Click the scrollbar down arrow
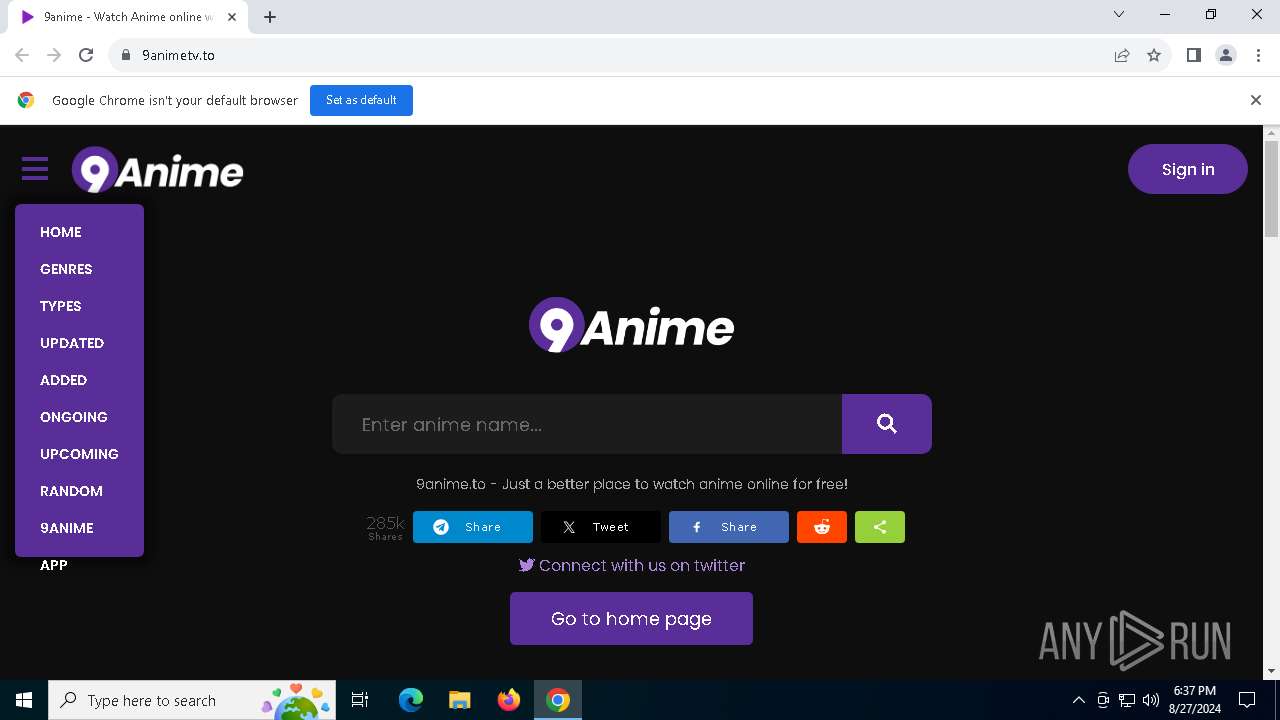Screen dimensions: 1280x720 coord(1272,671)
